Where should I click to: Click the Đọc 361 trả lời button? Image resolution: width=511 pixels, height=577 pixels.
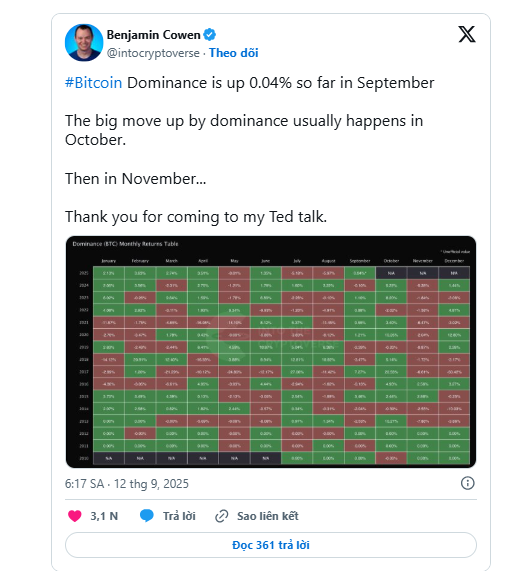pos(271,545)
